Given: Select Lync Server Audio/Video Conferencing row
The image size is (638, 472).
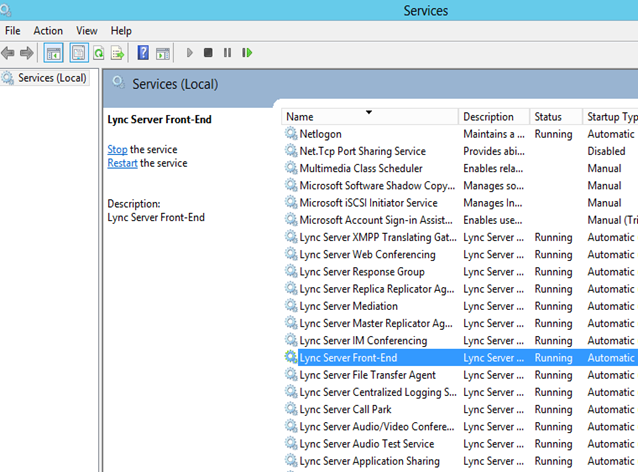Looking at the screenshot, I should pyautogui.click(x=461, y=426).
